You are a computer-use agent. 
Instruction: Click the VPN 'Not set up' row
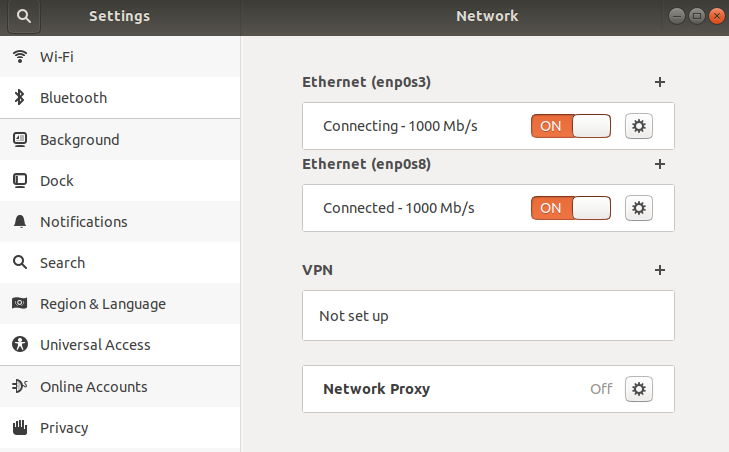488,316
